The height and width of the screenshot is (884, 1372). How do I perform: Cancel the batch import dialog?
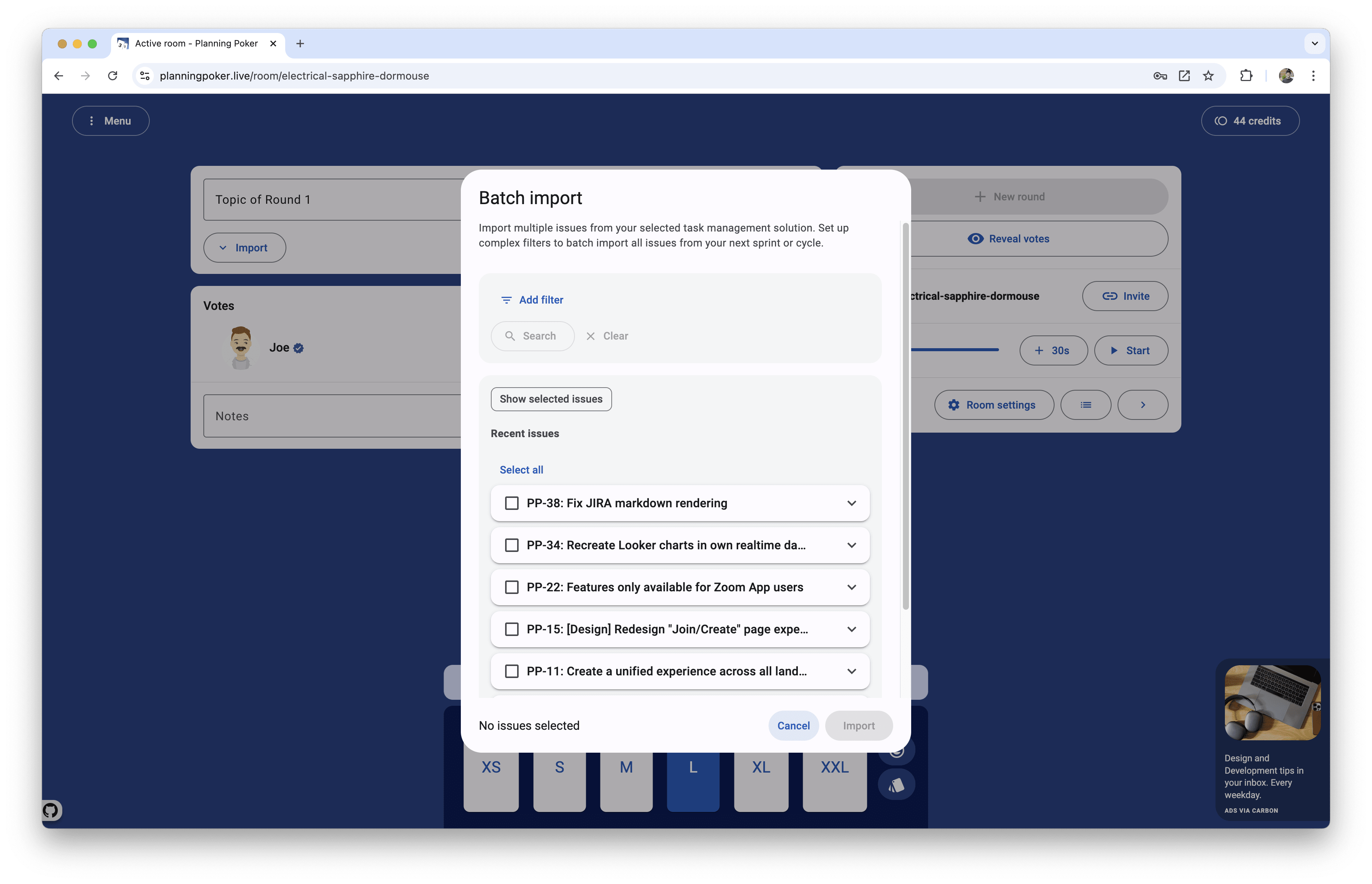pyautogui.click(x=793, y=726)
